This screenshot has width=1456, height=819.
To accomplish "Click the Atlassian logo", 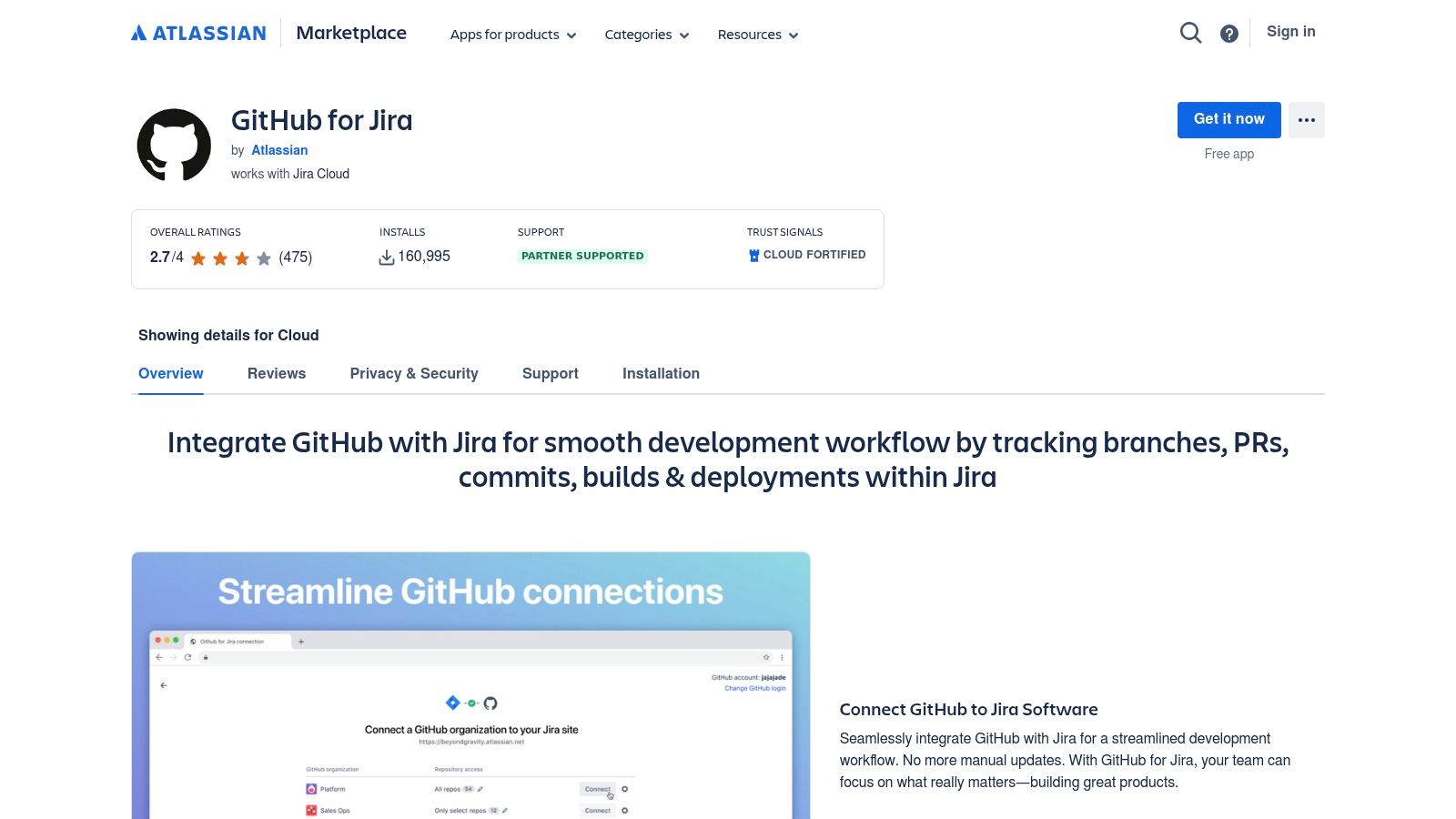I will [x=198, y=34].
